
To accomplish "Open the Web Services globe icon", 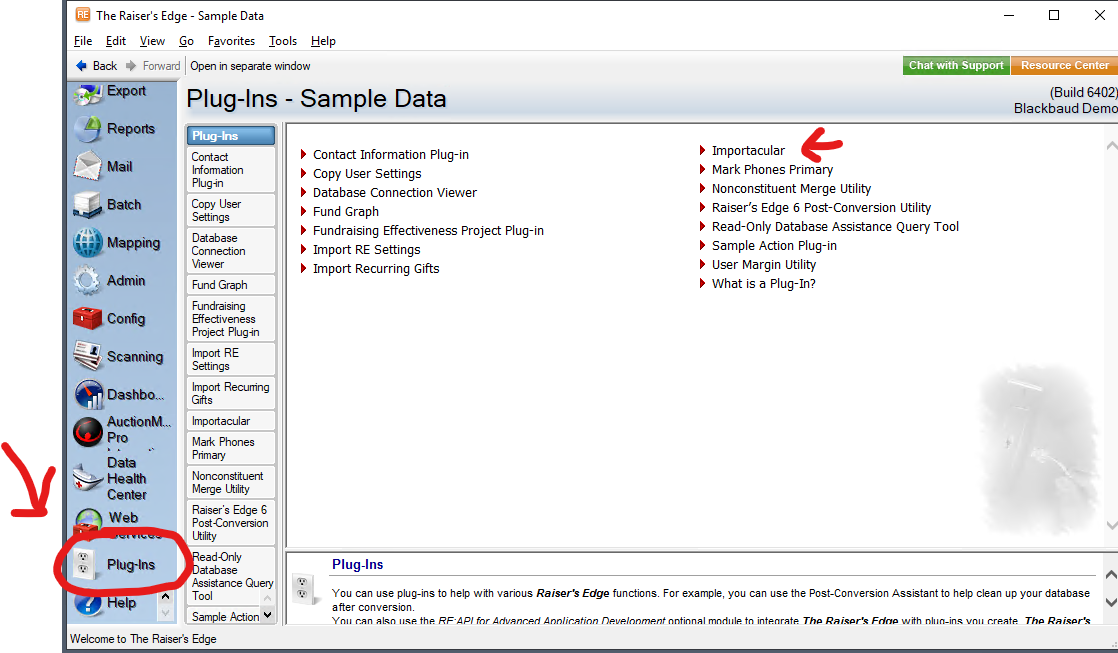I will click(x=88, y=523).
